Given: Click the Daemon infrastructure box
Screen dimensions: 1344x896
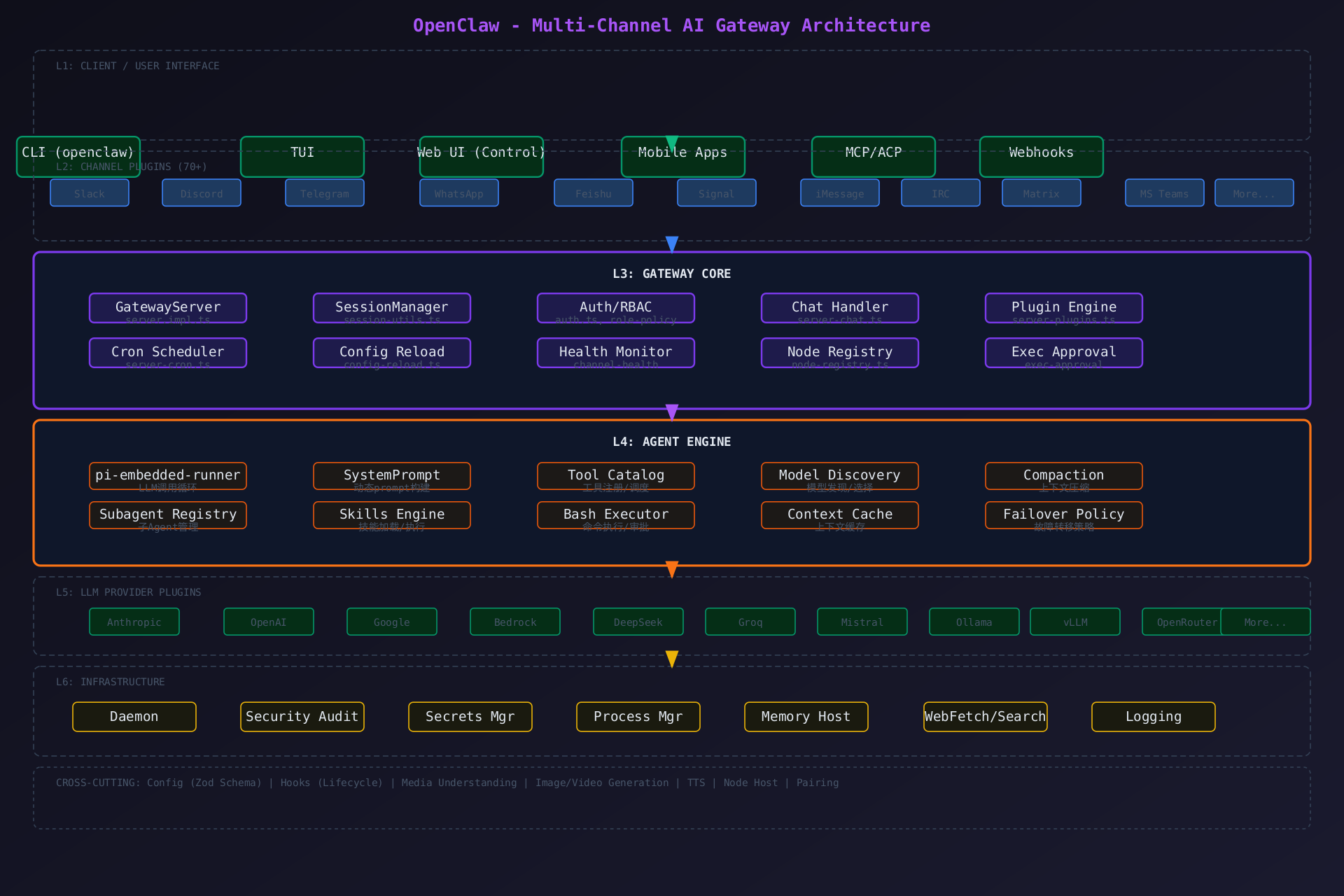Looking at the screenshot, I should 134,717.
